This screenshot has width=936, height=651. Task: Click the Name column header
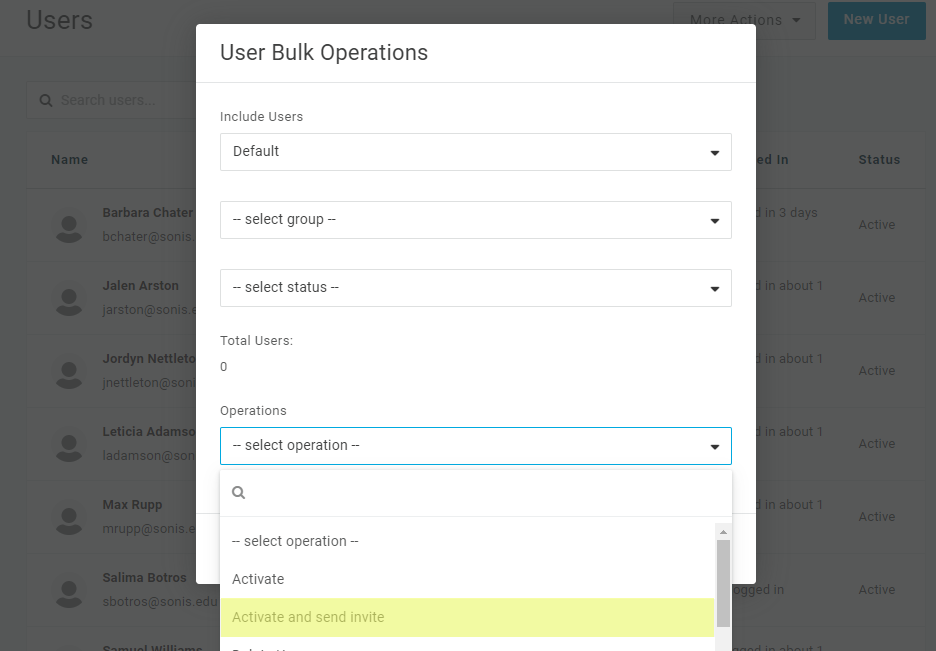click(70, 160)
